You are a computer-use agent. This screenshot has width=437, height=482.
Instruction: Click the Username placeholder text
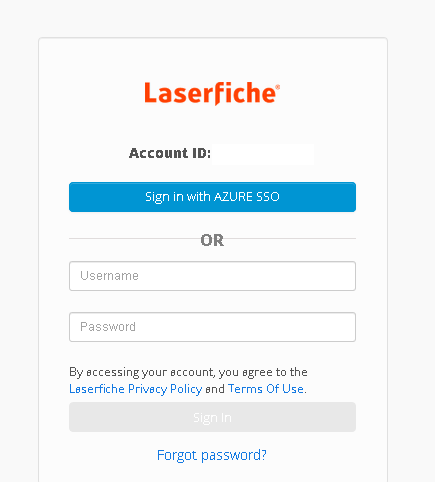point(109,276)
